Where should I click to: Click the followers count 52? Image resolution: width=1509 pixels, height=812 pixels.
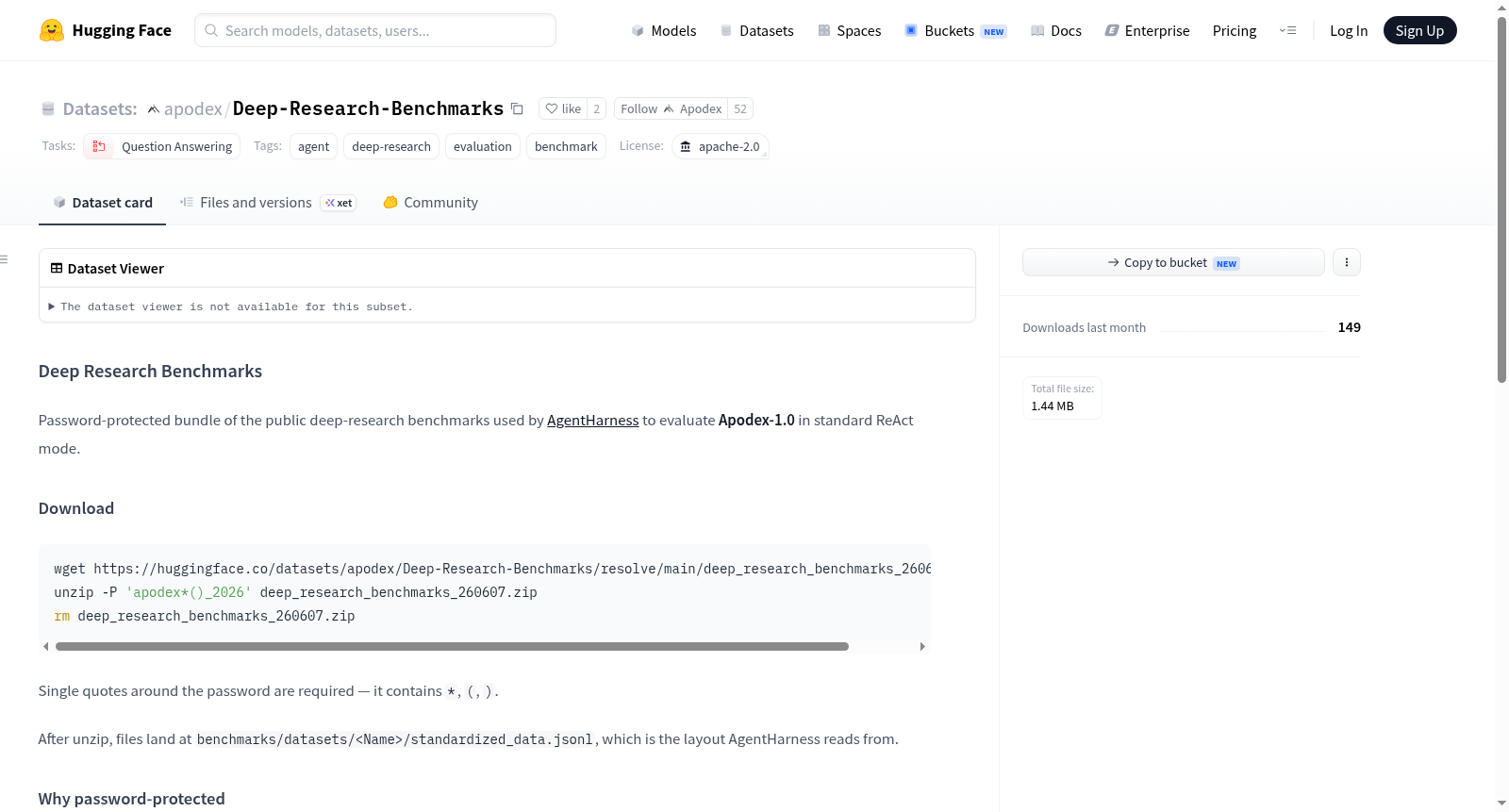(x=740, y=108)
